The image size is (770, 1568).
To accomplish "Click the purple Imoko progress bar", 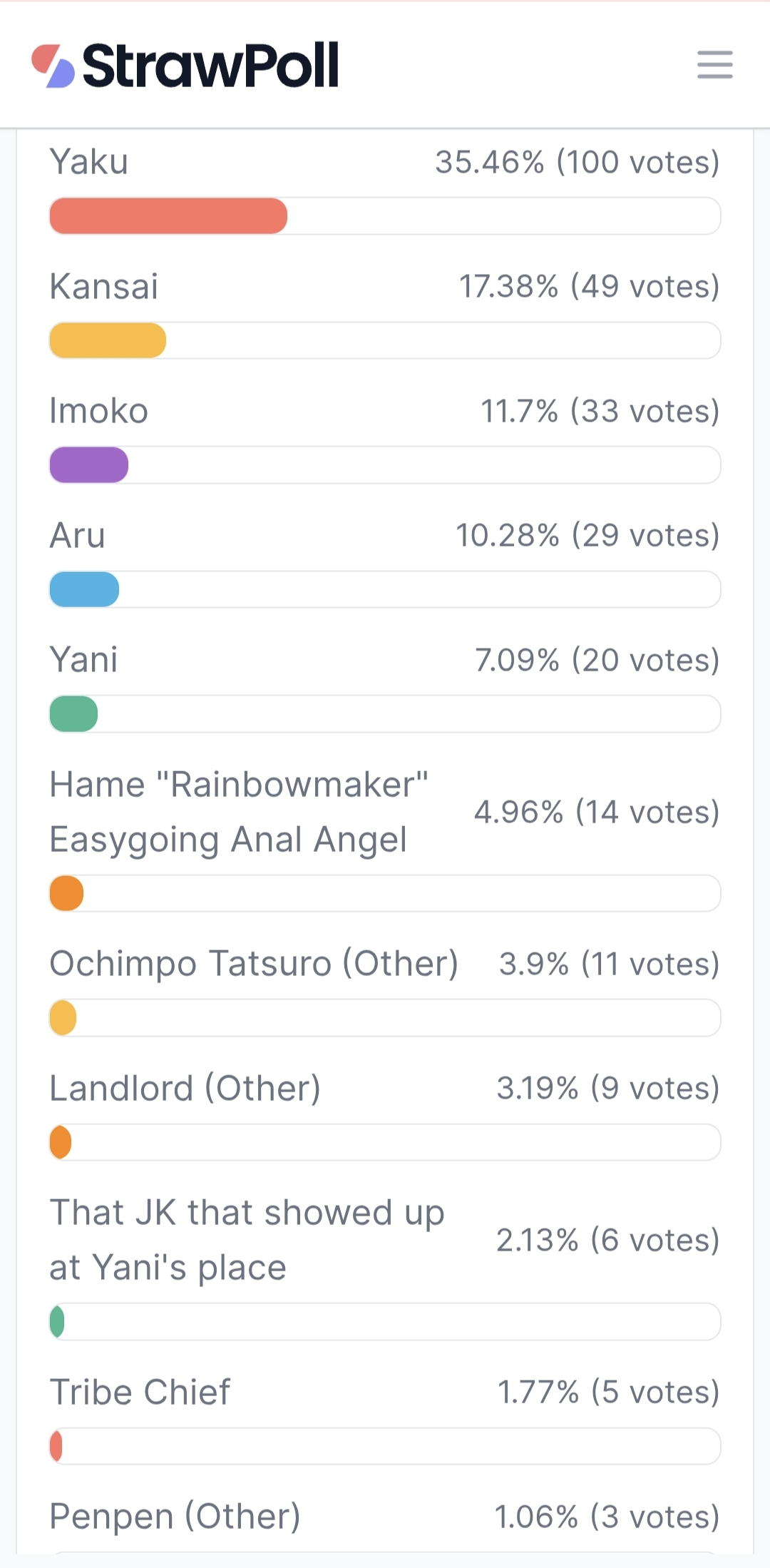I will (x=88, y=465).
